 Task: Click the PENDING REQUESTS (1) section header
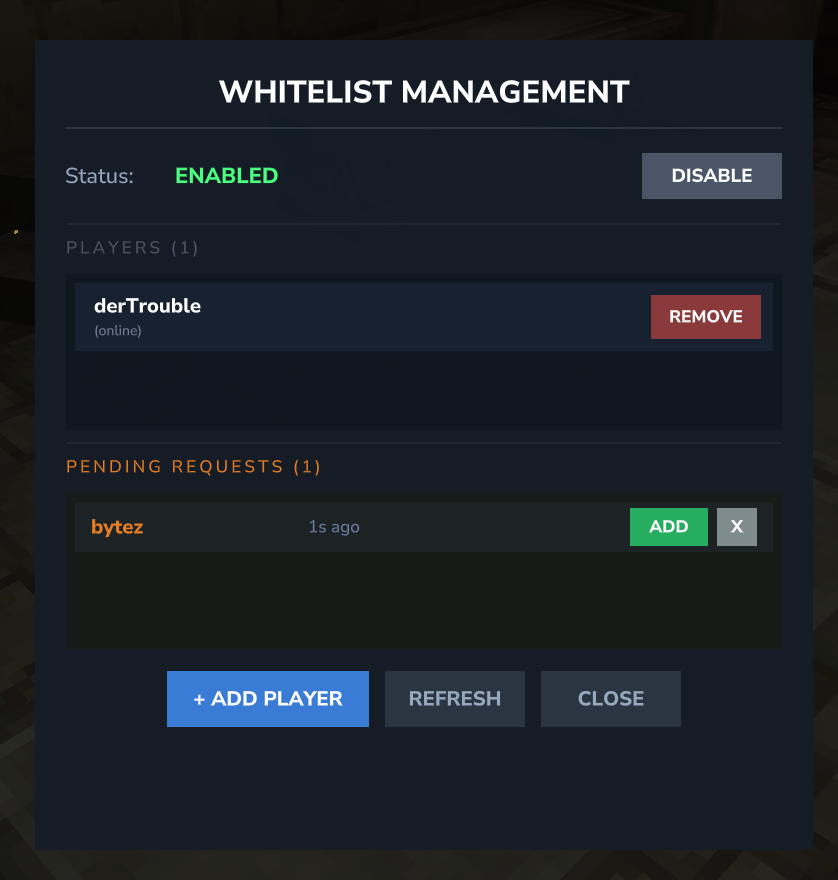193,466
